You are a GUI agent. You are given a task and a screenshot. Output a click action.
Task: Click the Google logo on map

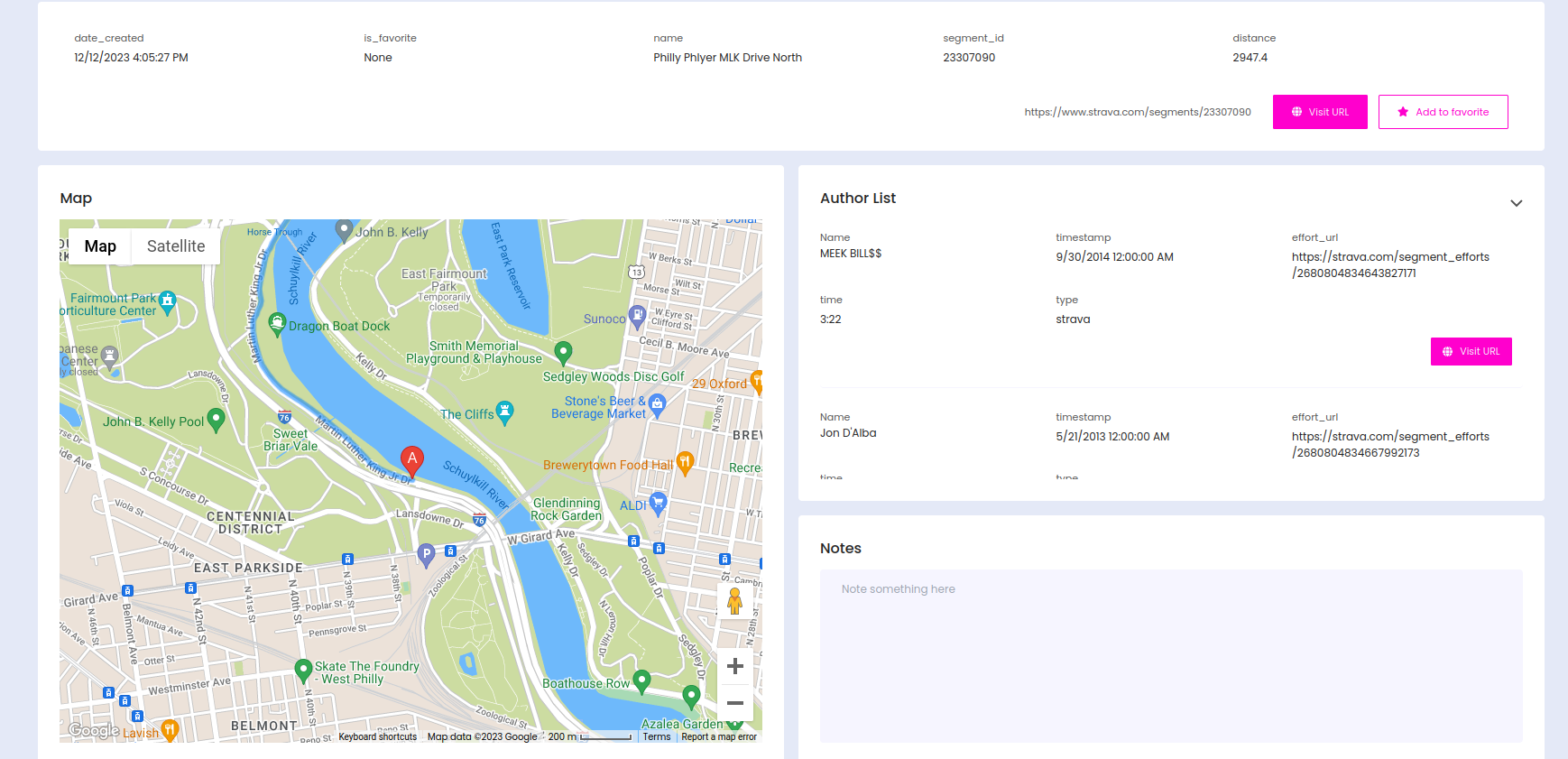coord(94,730)
